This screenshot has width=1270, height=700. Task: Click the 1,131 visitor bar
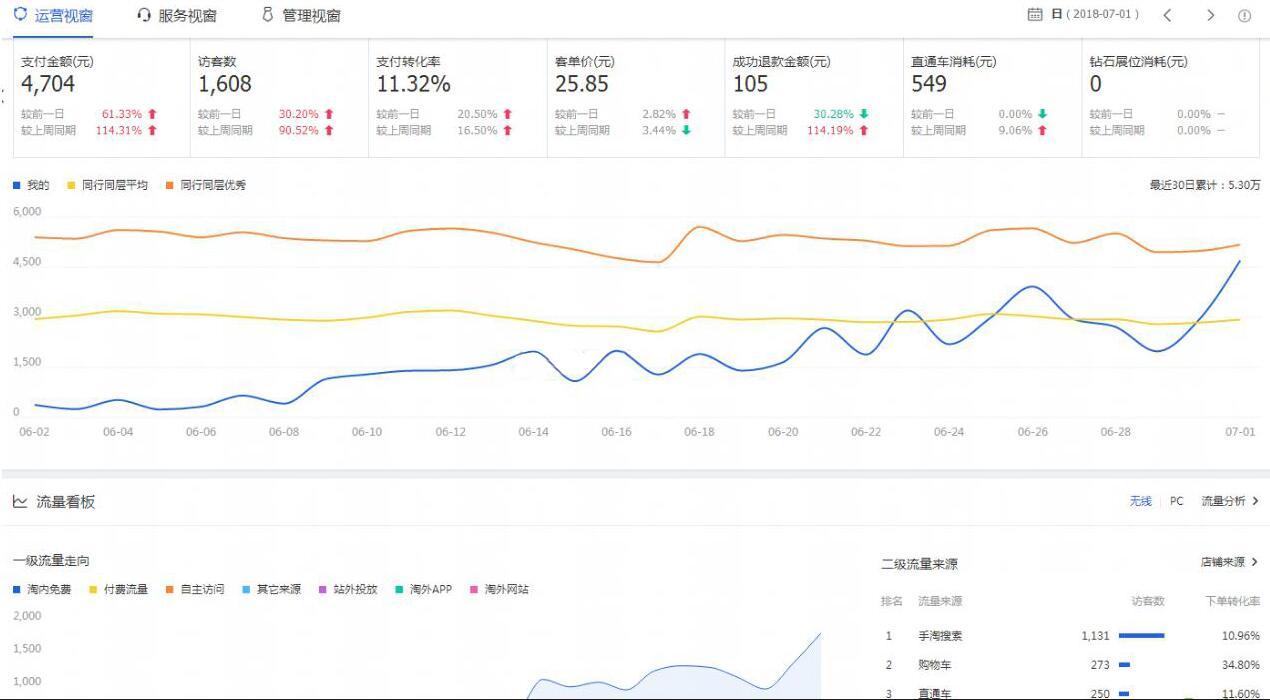[1141, 636]
